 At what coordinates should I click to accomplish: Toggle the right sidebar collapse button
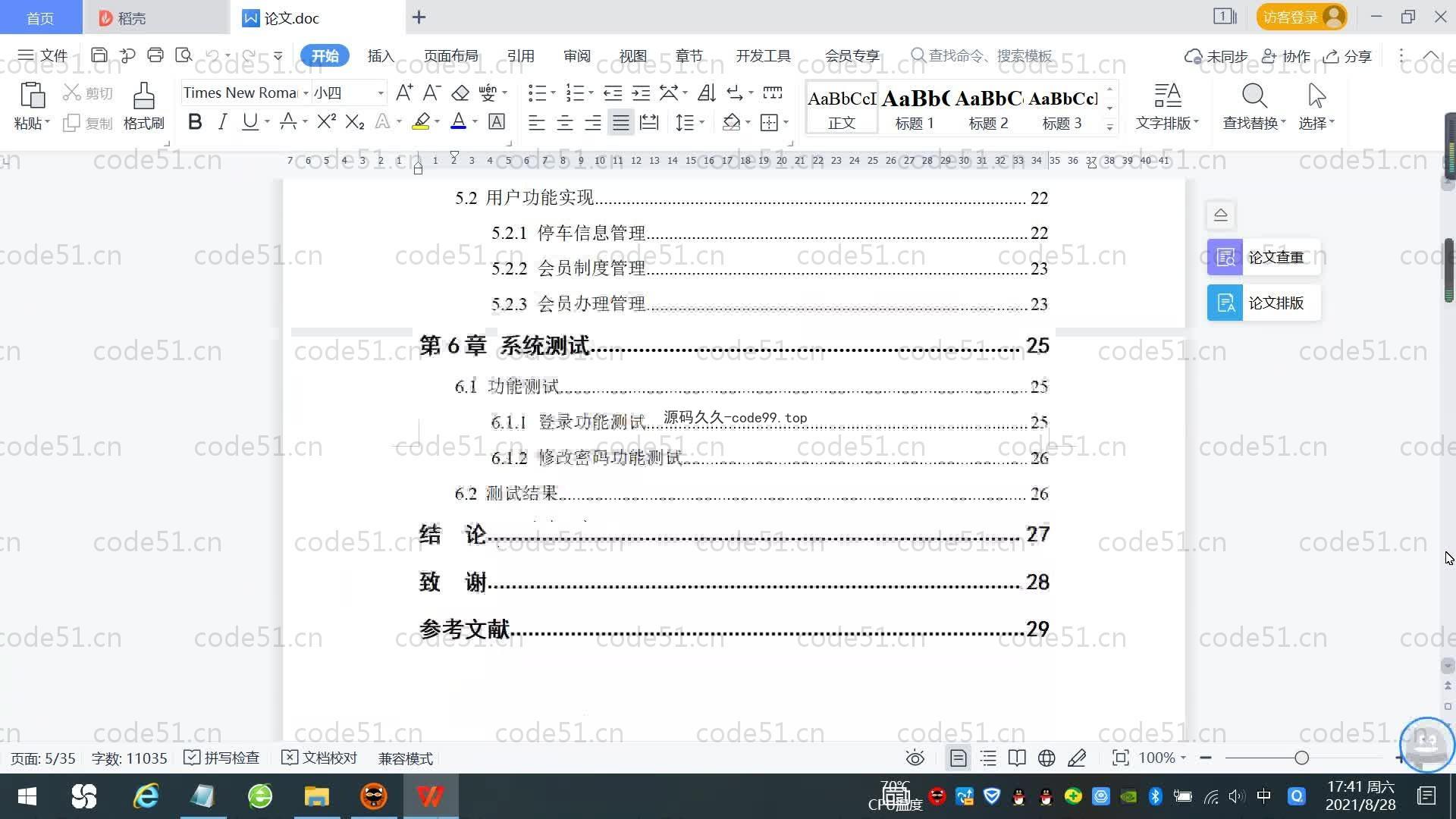click(1221, 215)
